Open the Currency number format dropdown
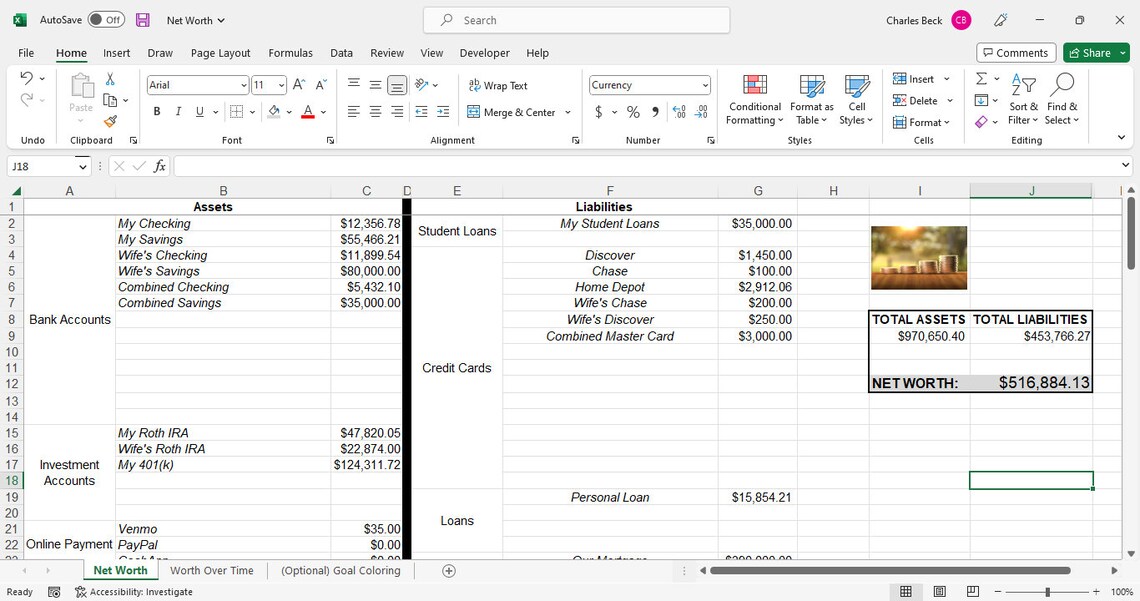 click(x=705, y=85)
